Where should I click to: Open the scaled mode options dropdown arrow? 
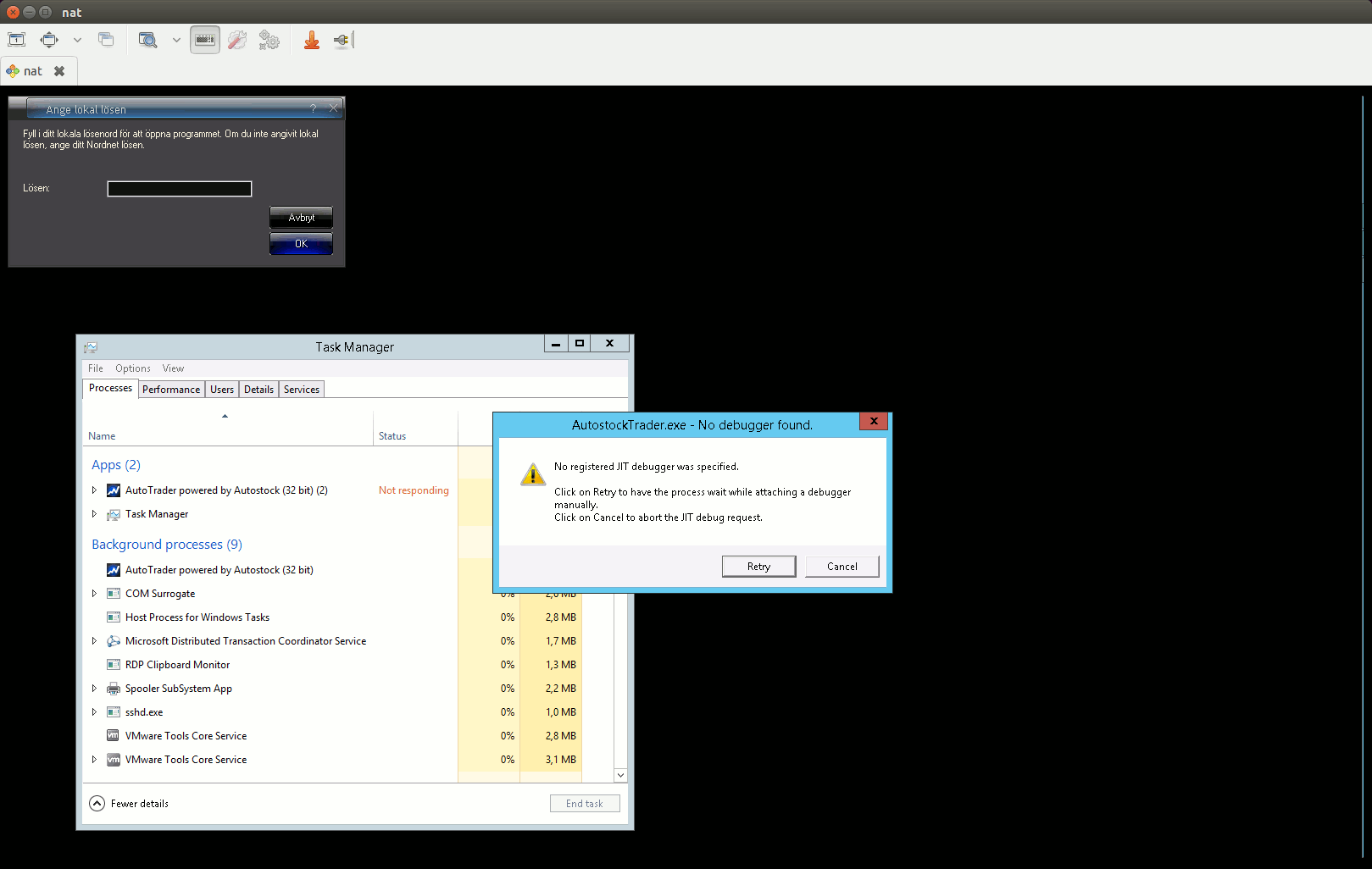point(176,40)
